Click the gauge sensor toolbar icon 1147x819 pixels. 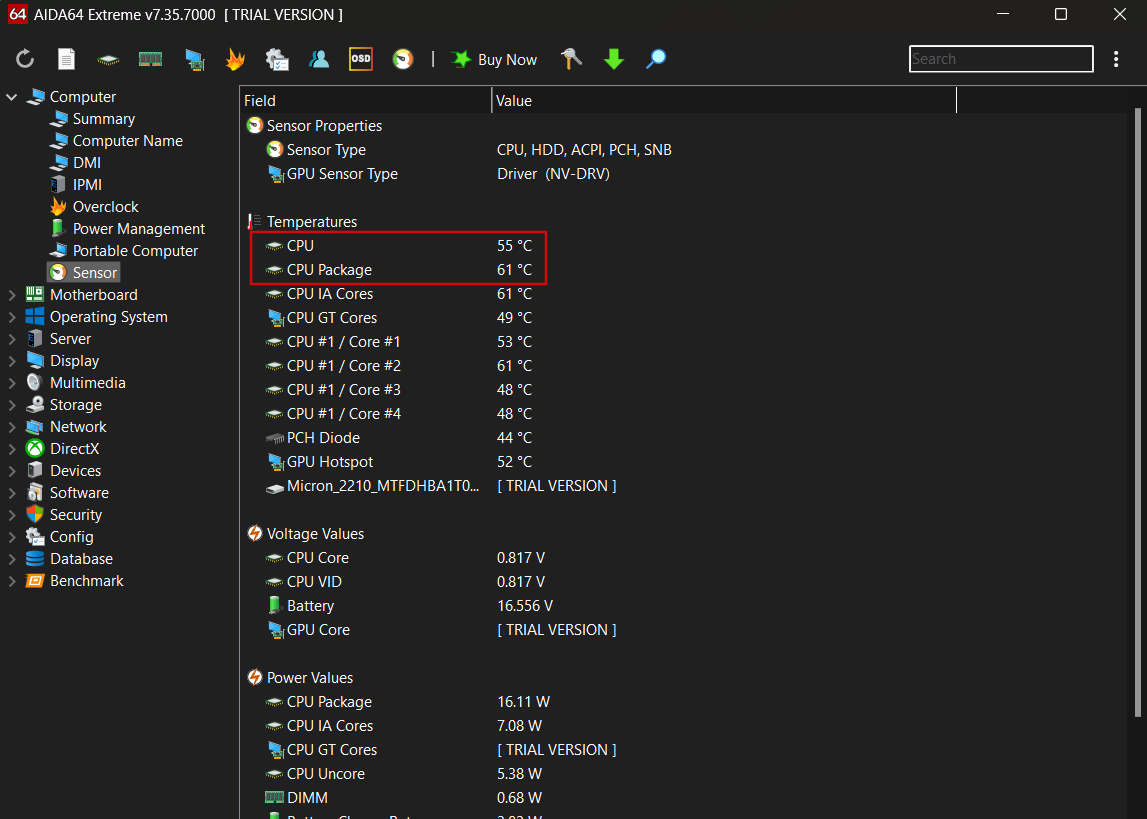(x=403, y=60)
